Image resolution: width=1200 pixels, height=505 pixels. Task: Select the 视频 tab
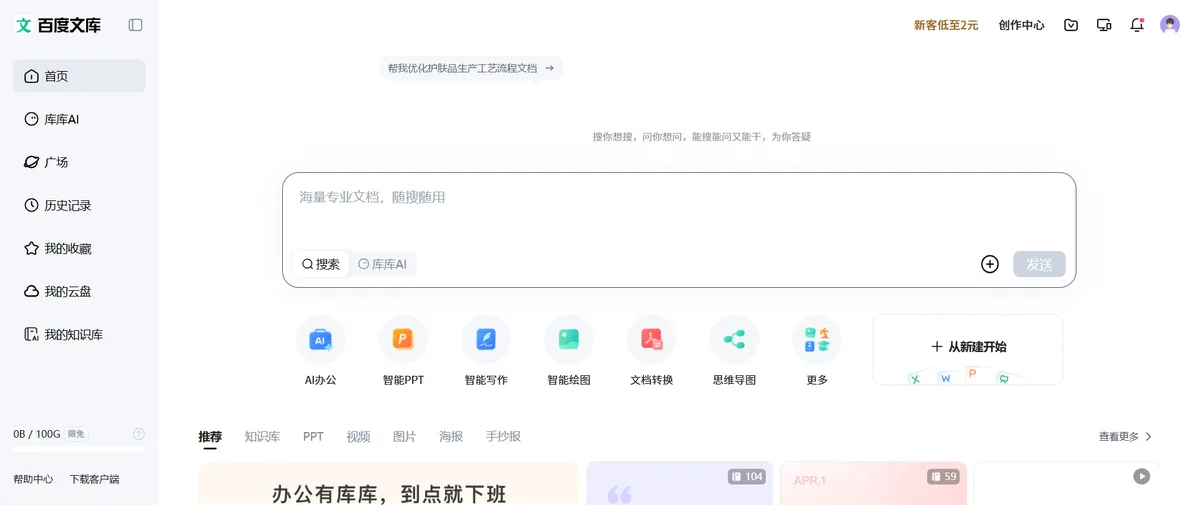click(358, 437)
